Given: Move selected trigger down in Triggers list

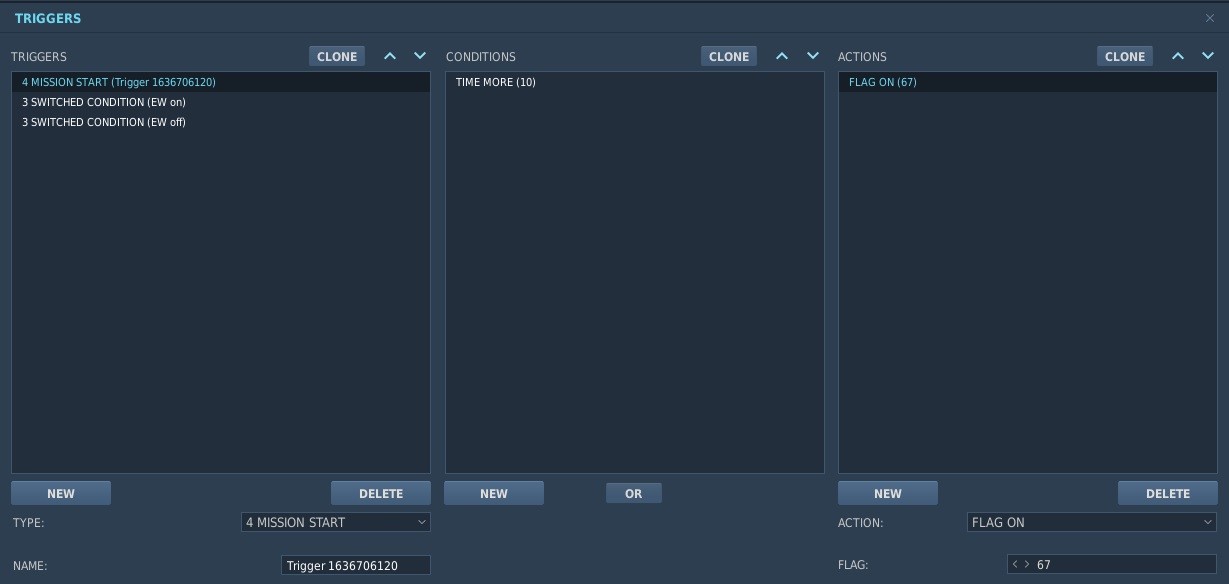Looking at the screenshot, I should point(420,56).
